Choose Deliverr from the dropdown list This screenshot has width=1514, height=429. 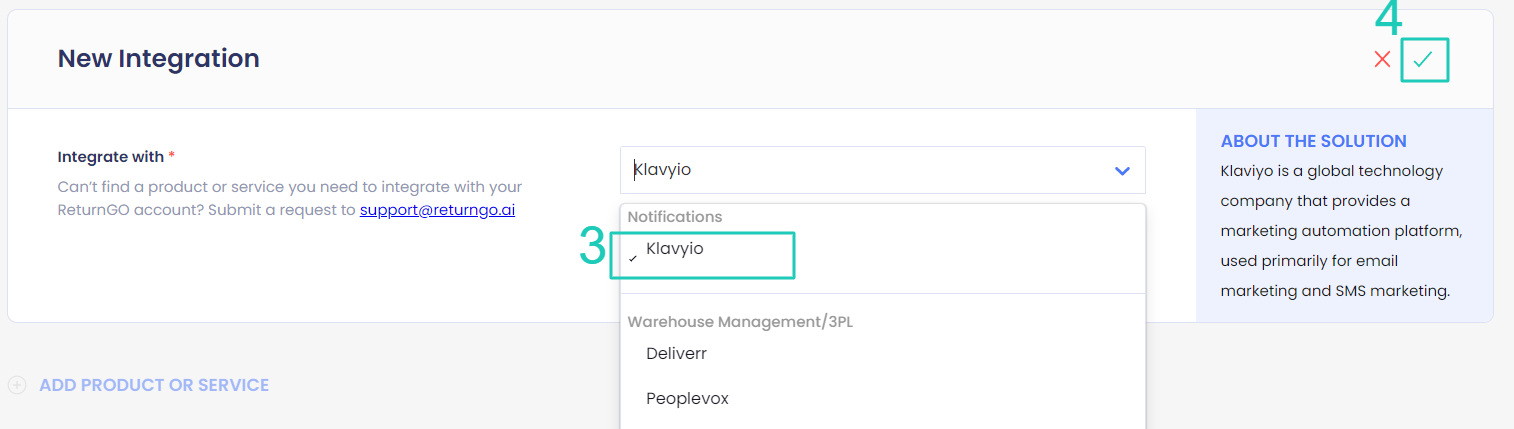[x=677, y=353]
